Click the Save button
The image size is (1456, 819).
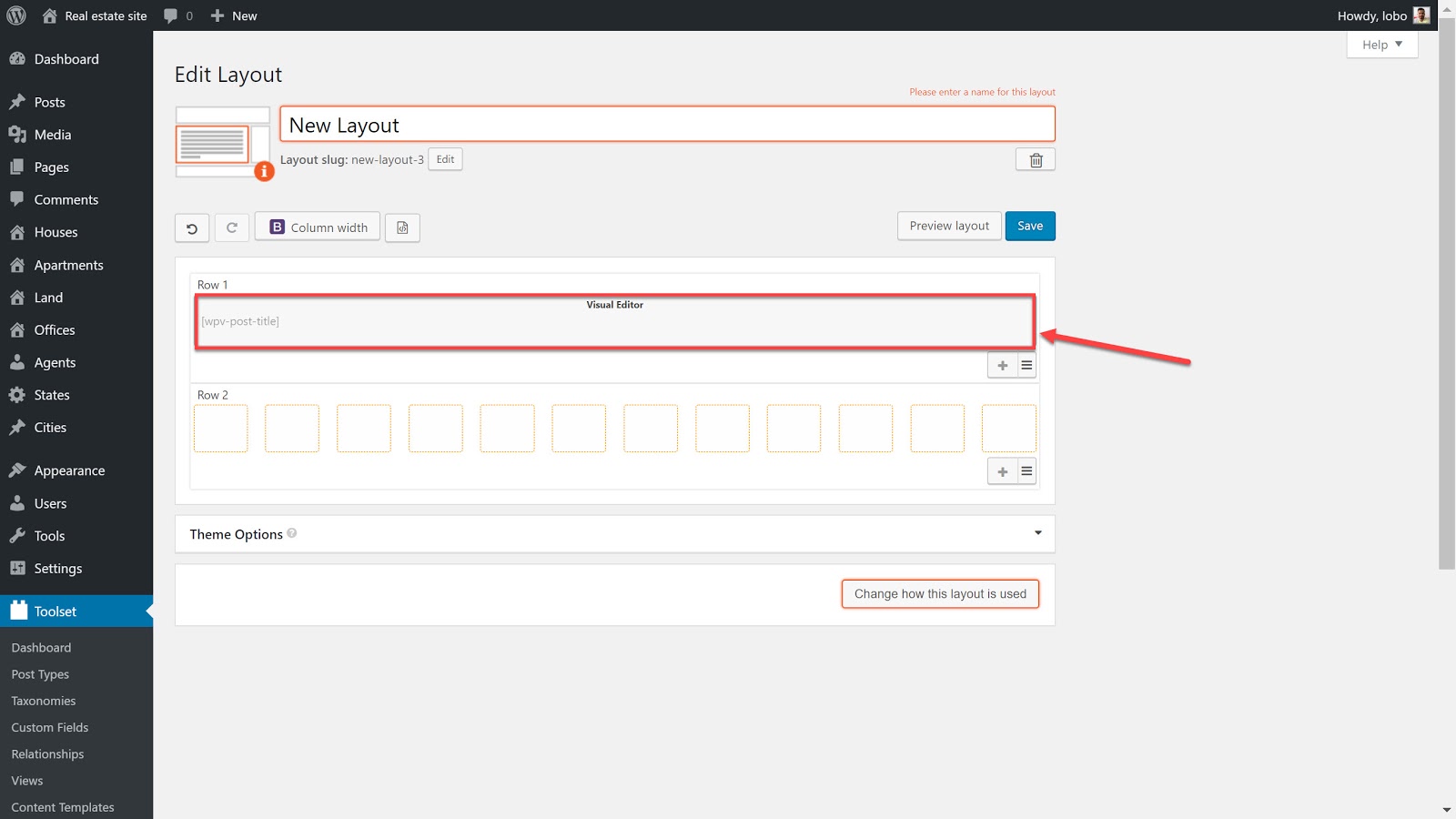pyautogui.click(x=1029, y=227)
